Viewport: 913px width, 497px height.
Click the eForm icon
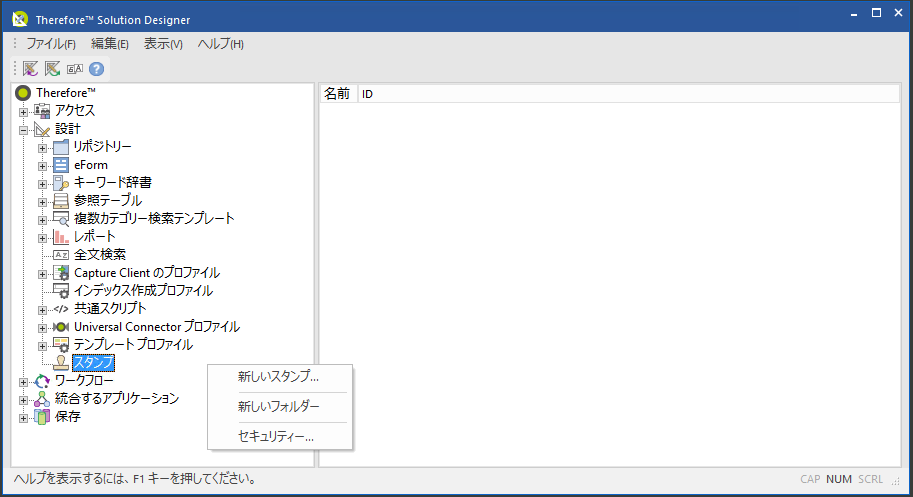coord(61,165)
